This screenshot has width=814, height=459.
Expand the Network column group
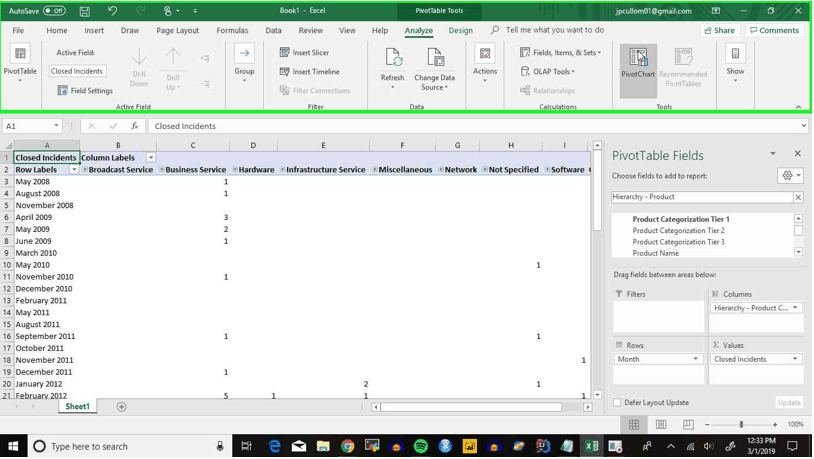[x=441, y=170]
